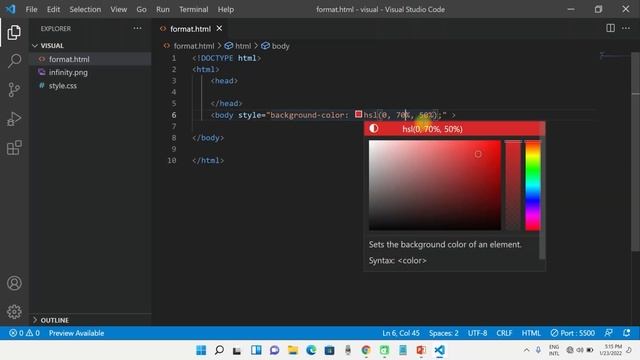Click line 8 containing </body>
640x360 pixels.
pos(208,138)
